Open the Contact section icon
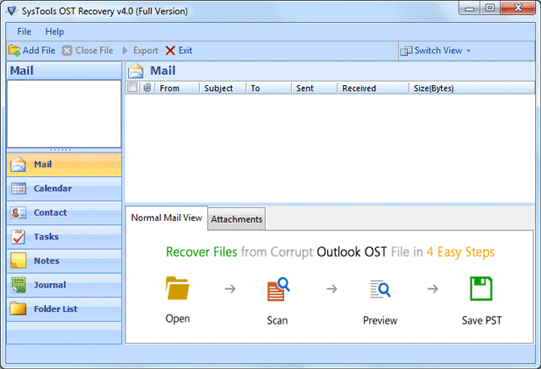 (x=18, y=213)
